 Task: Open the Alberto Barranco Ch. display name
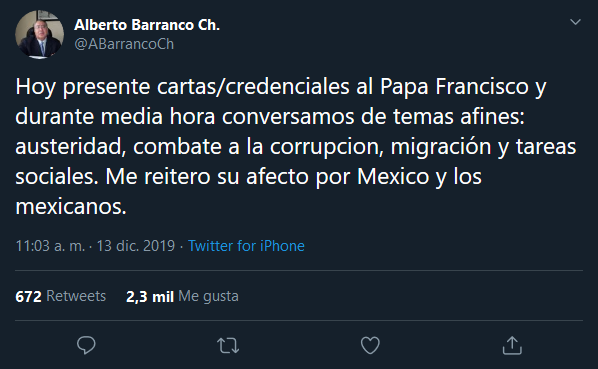coord(147,25)
